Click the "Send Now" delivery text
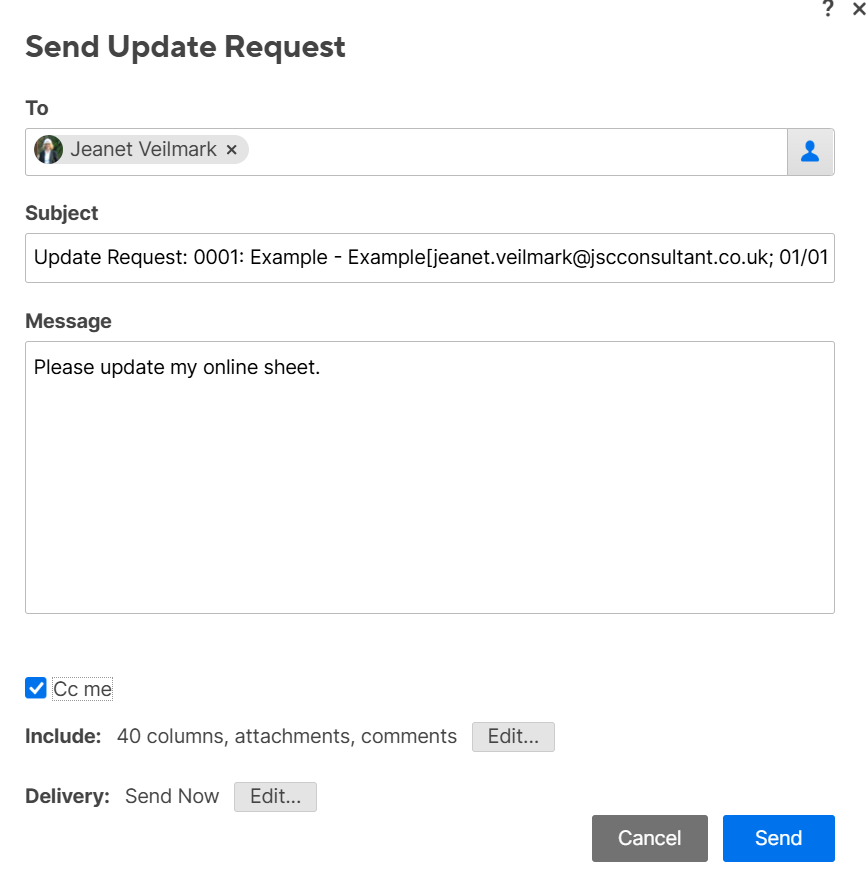Viewport: 867px width, 891px height. click(x=172, y=797)
